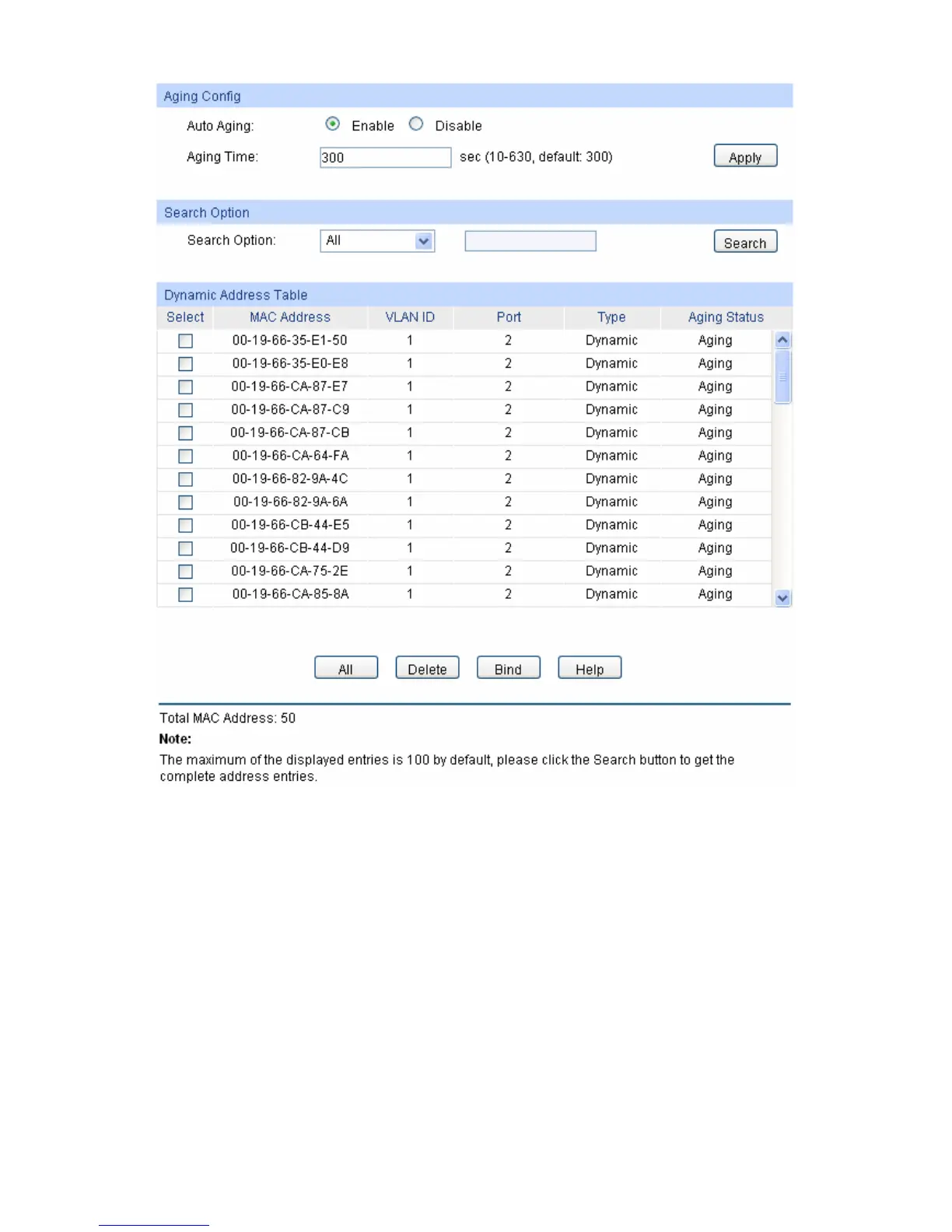Click the address table scrollbar thumb

click(x=783, y=376)
